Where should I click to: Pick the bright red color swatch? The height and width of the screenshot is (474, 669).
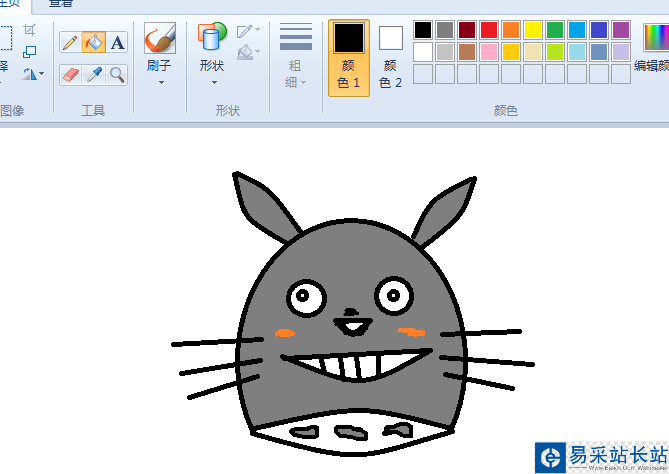pos(489,30)
